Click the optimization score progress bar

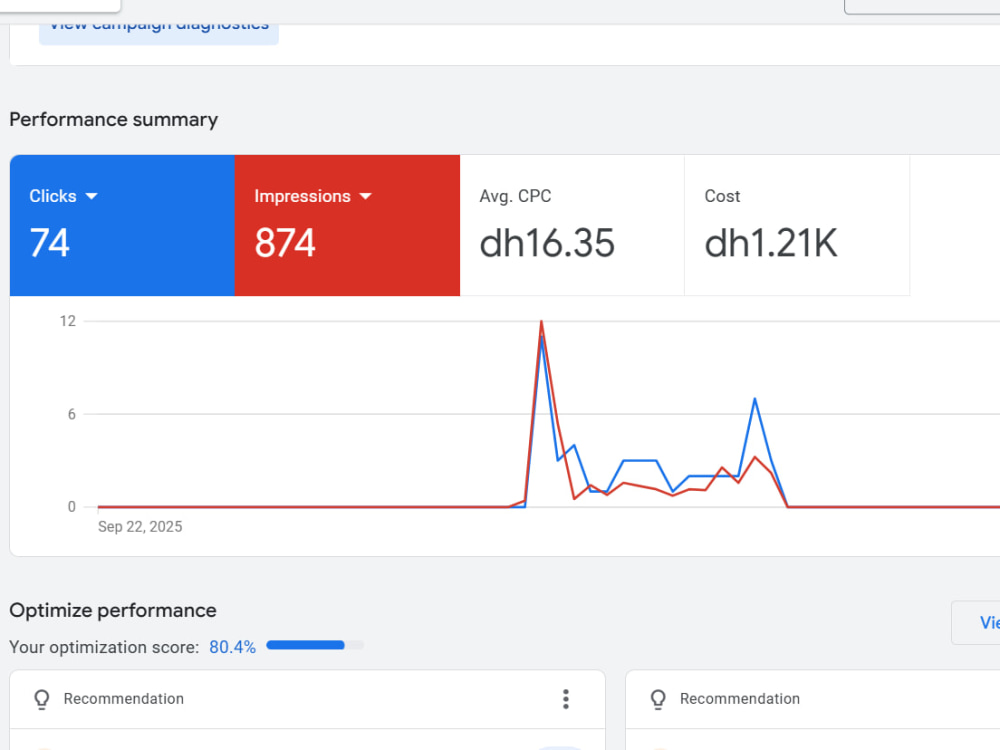315,645
